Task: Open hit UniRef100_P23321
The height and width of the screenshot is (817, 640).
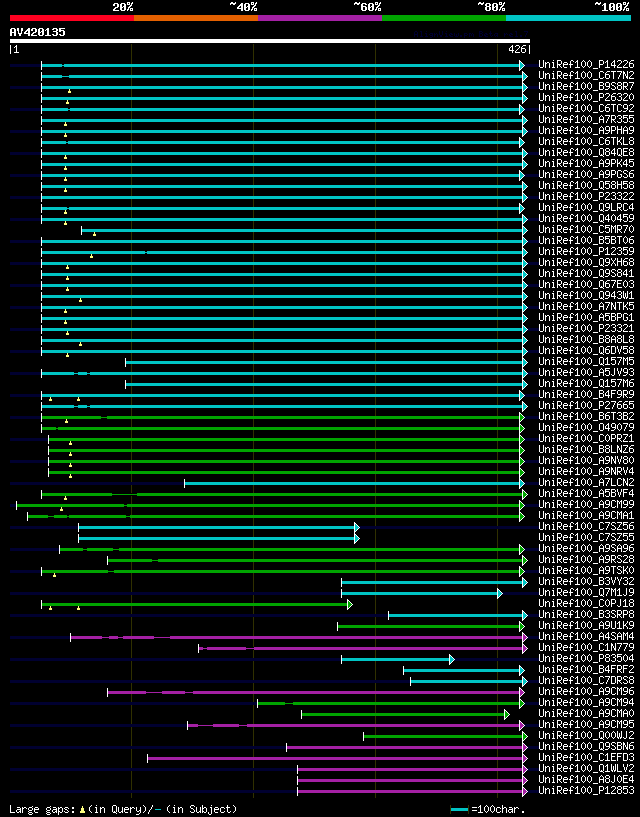Action: click(x=586, y=328)
